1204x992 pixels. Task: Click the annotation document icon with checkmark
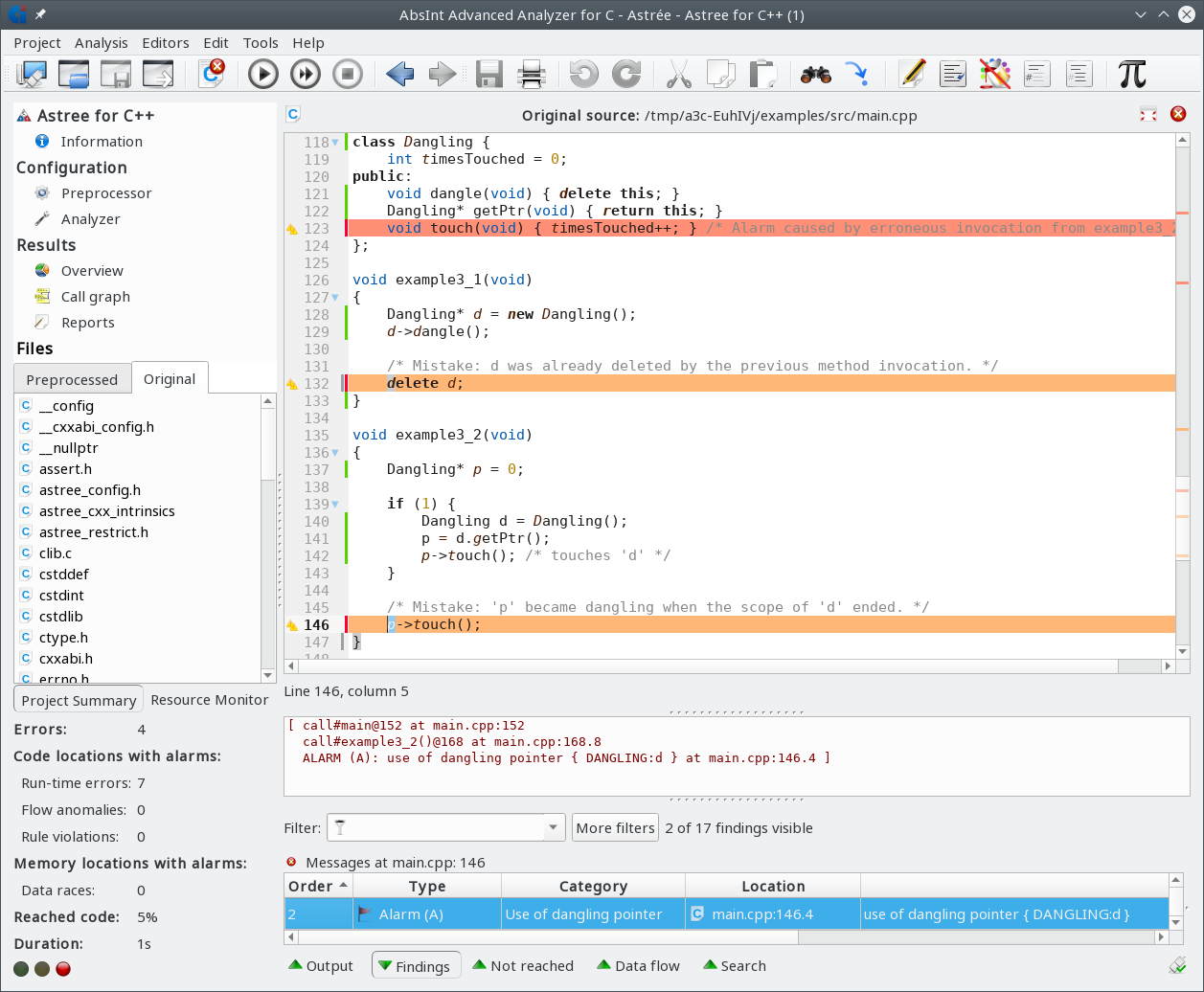(x=953, y=74)
